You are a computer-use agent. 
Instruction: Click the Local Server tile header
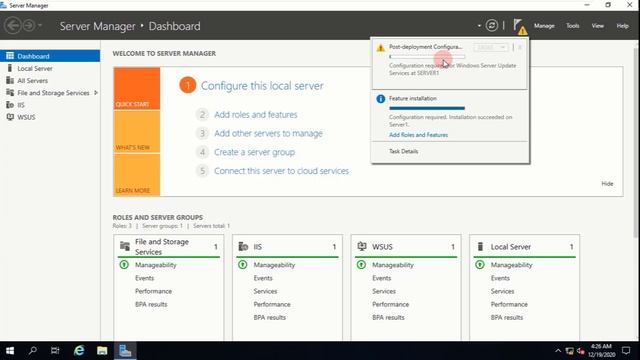tap(524, 247)
